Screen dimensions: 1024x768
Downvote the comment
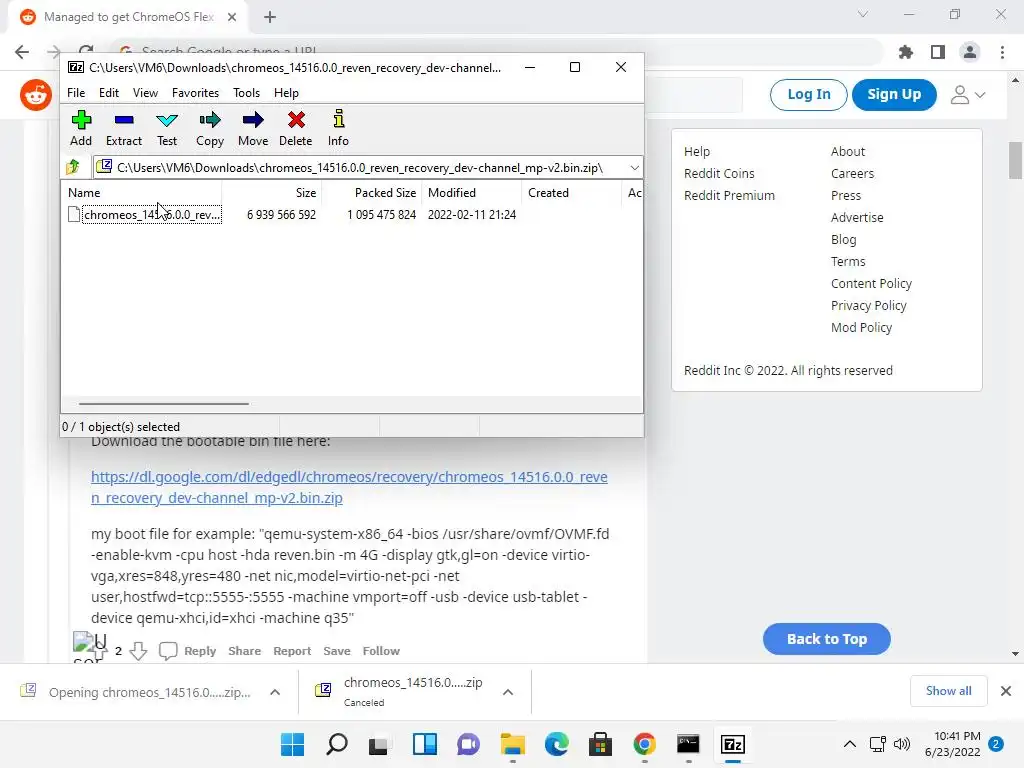tap(138, 651)
